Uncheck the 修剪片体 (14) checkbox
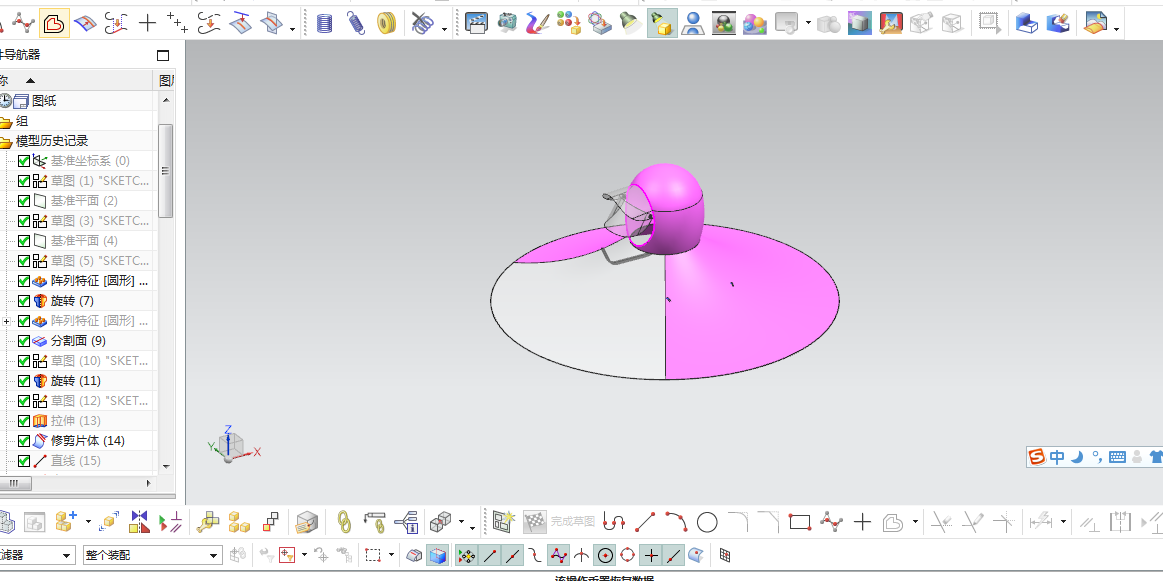Screen dimensions: 1163x581 tap(24, 441)
